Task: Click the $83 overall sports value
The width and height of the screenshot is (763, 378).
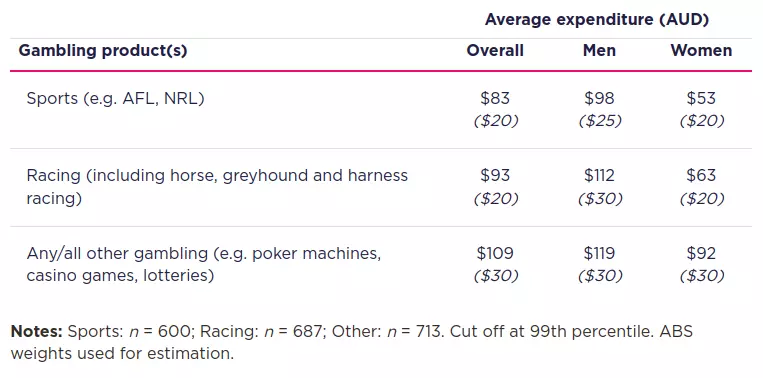Action: point(495,98)
